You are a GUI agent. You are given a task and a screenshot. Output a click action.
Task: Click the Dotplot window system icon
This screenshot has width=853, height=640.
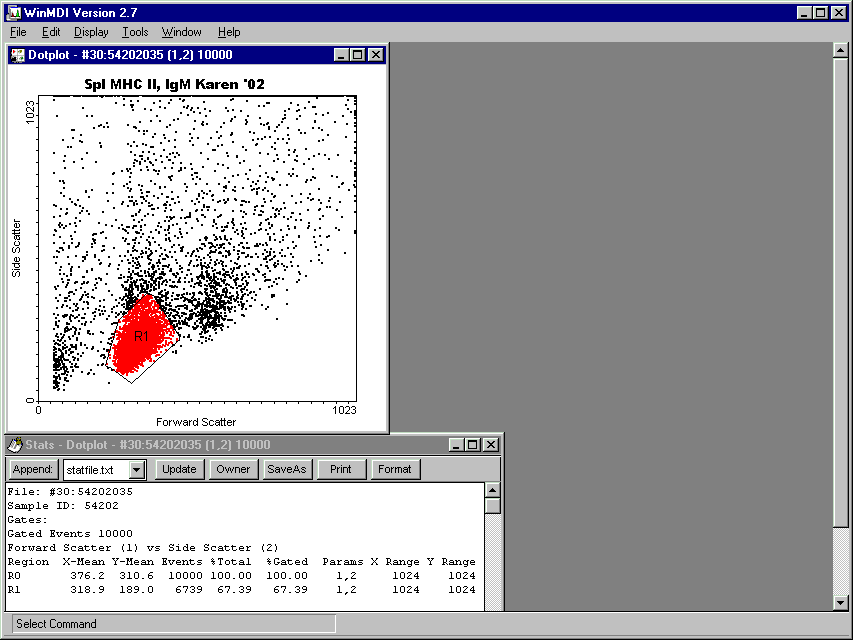18,55
